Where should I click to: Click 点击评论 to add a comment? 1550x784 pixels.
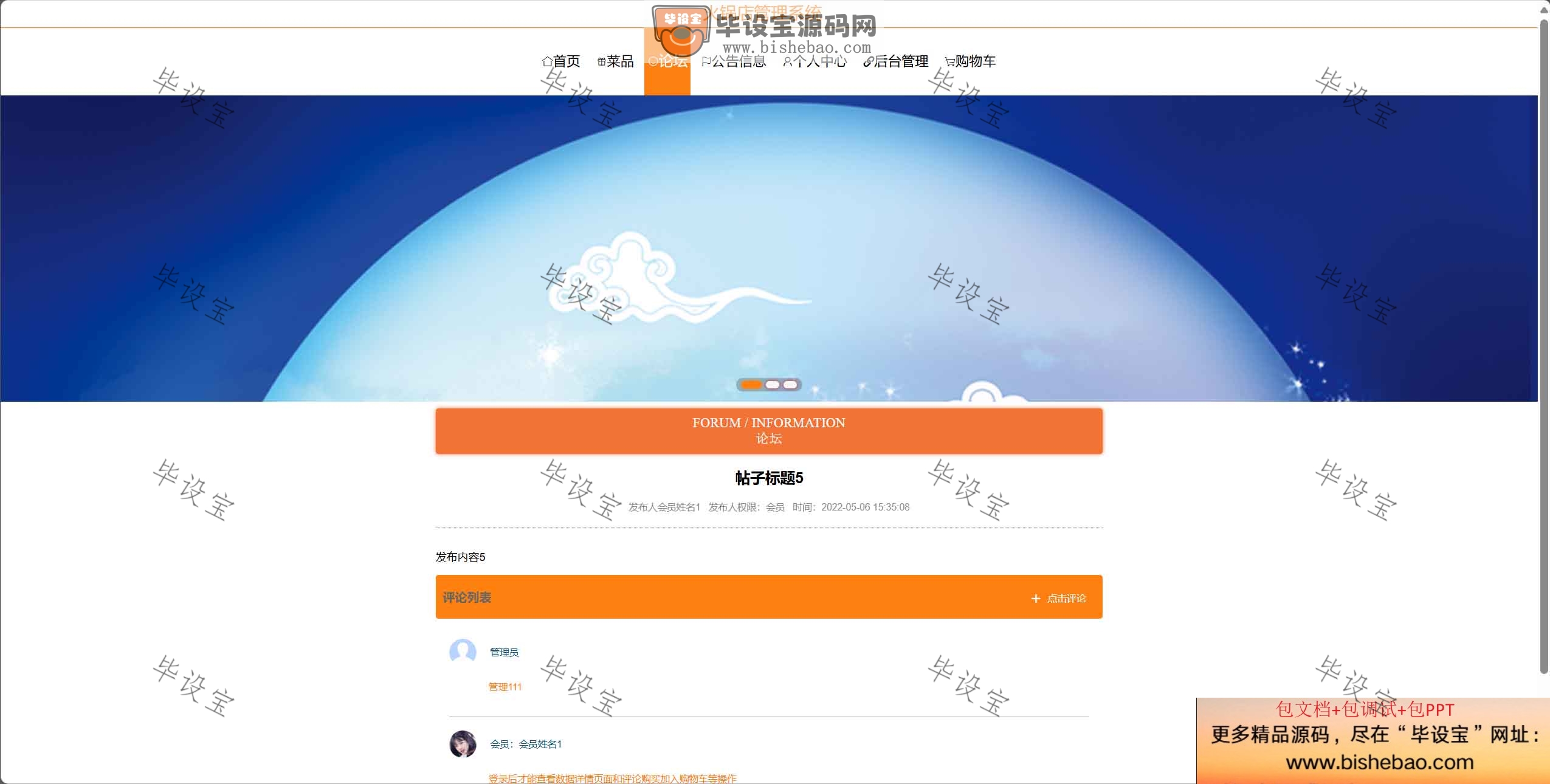click(x=1066, y=599)
